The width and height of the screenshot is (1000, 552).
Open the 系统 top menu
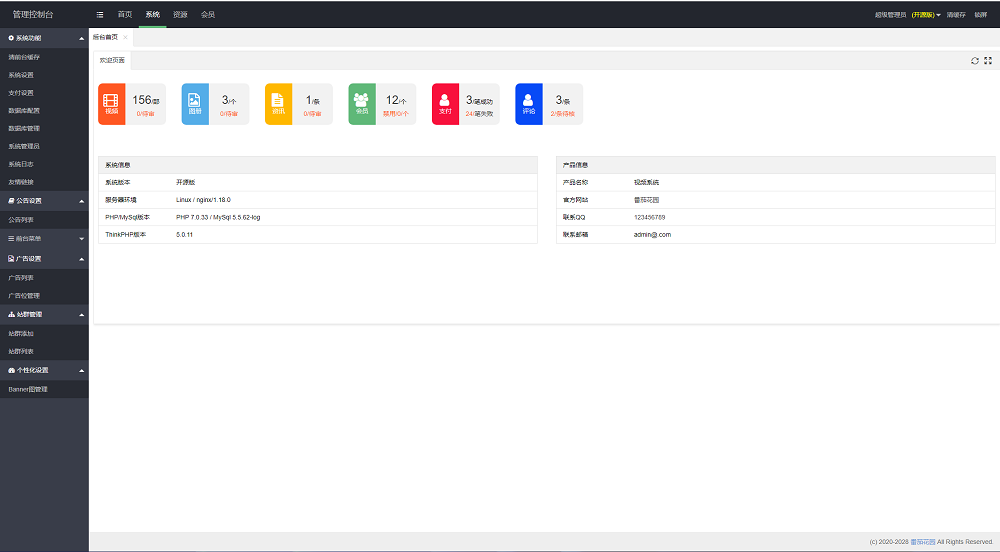152,15
